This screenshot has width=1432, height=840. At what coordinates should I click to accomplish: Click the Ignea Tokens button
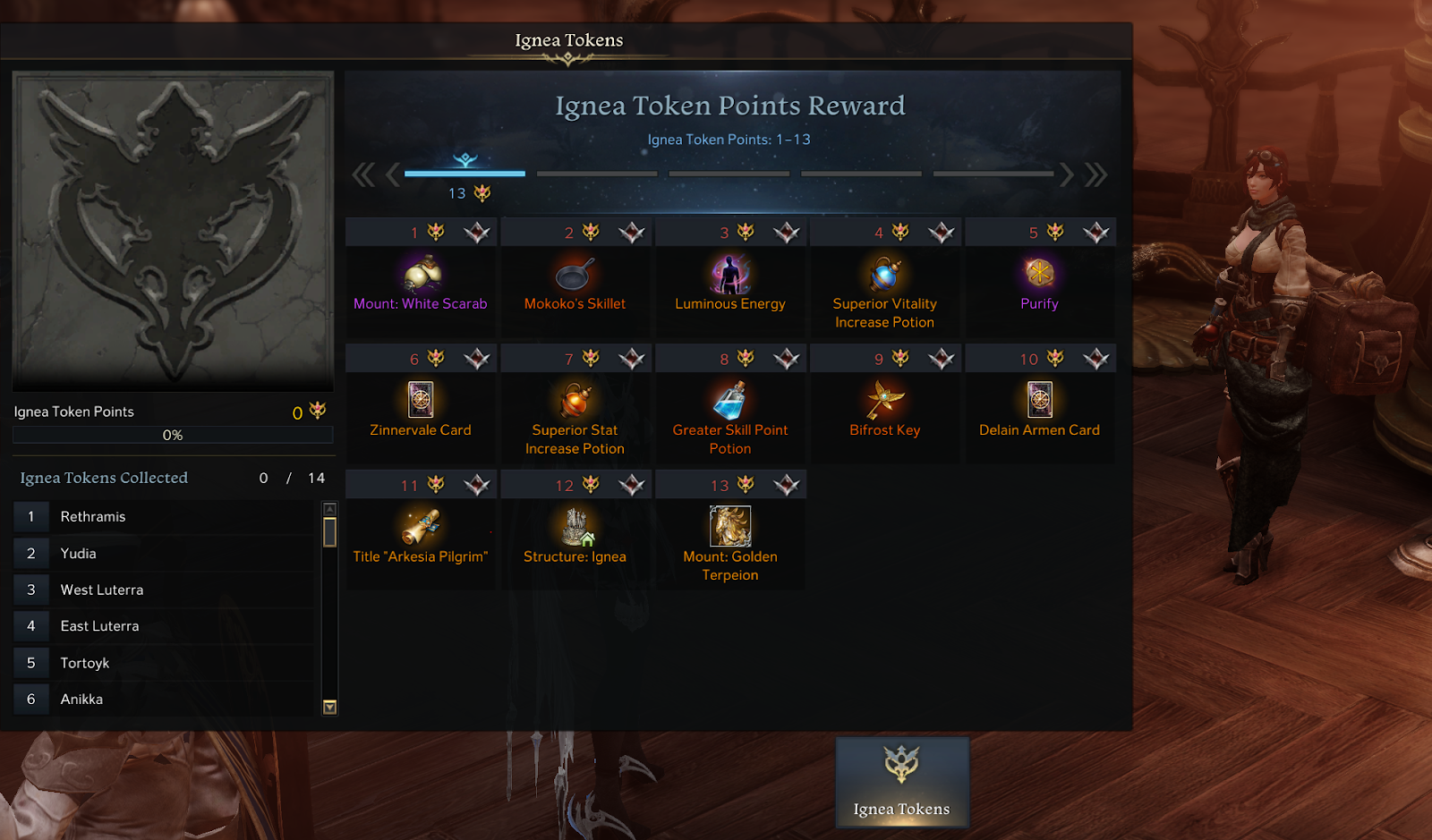click(x=902, y=783)
